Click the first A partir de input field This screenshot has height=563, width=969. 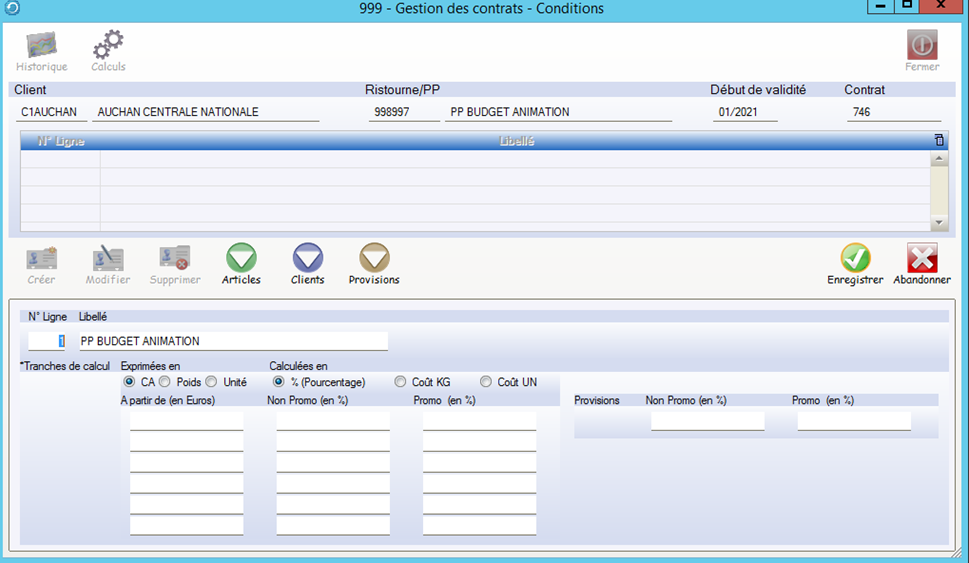186,421
